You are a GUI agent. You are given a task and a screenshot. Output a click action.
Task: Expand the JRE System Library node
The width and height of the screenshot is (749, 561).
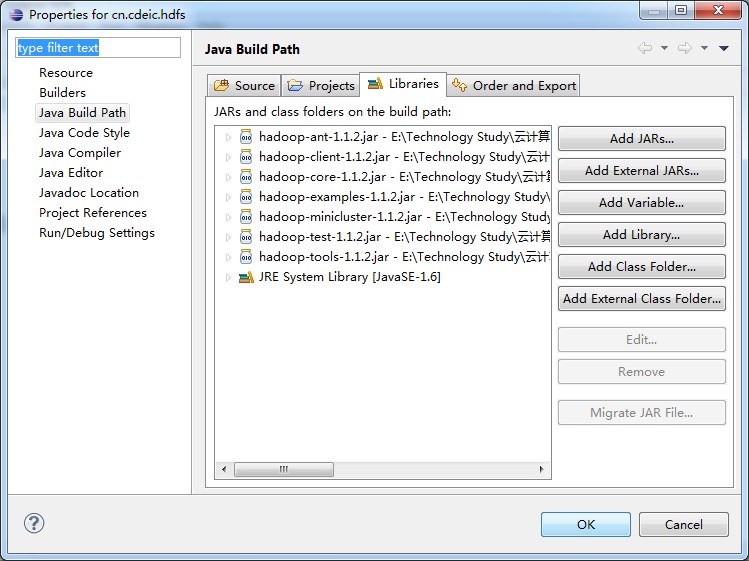228,277
